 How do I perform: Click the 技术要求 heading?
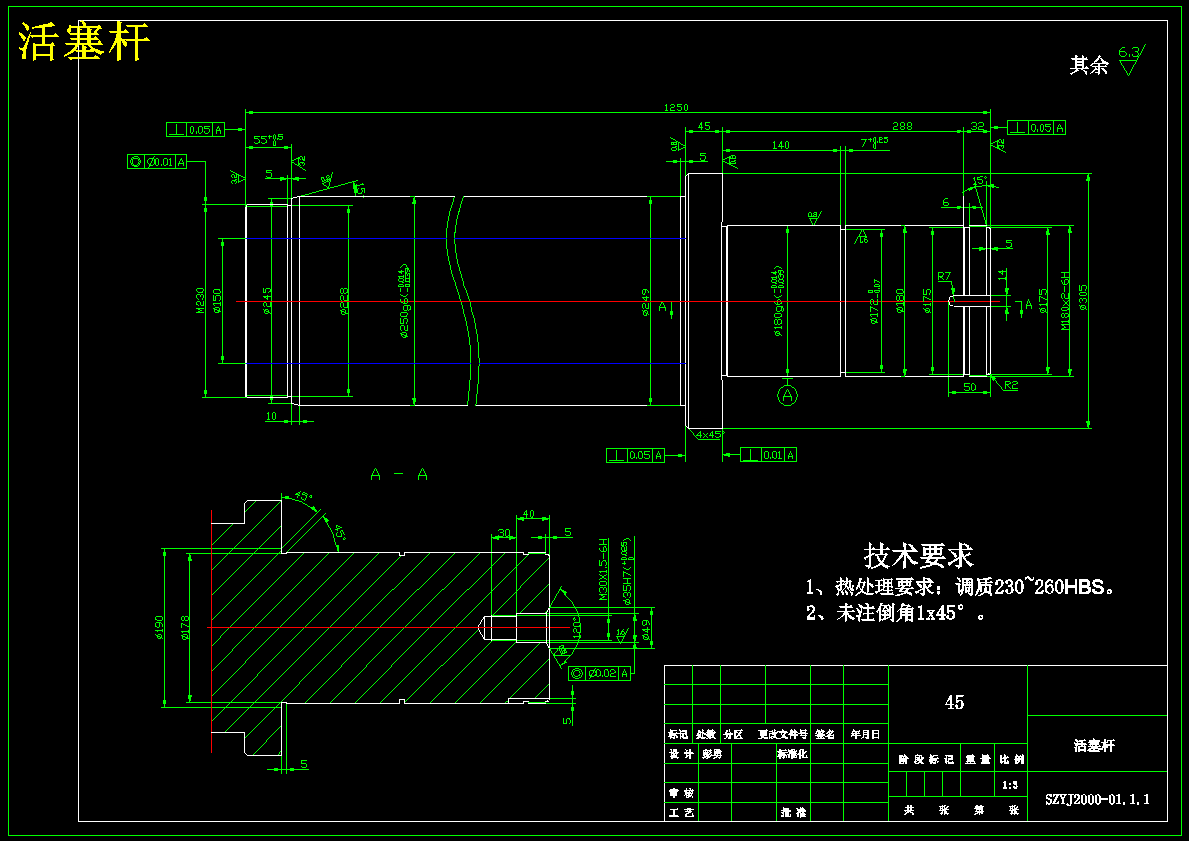click(918, 556)
